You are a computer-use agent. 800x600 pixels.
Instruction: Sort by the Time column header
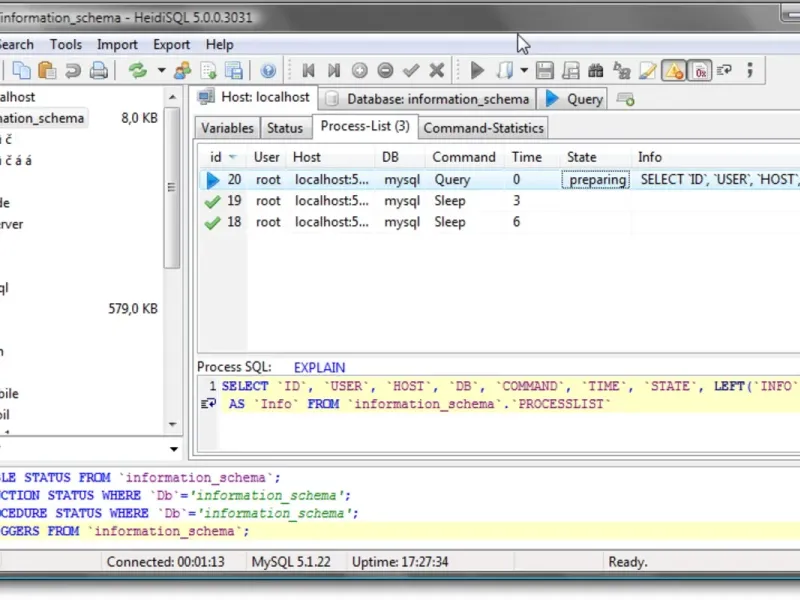(533, 157)
